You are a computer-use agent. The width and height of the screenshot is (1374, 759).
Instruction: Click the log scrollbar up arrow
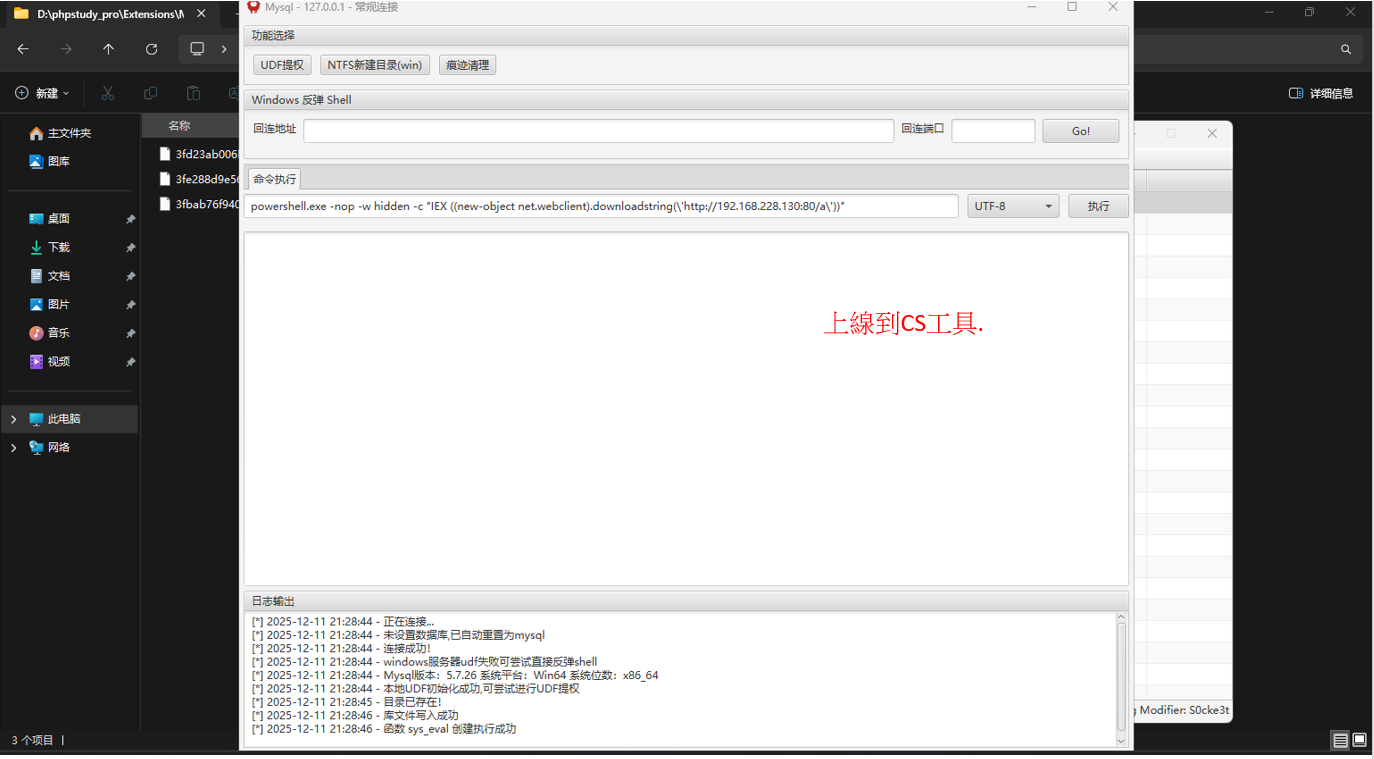1121,618
